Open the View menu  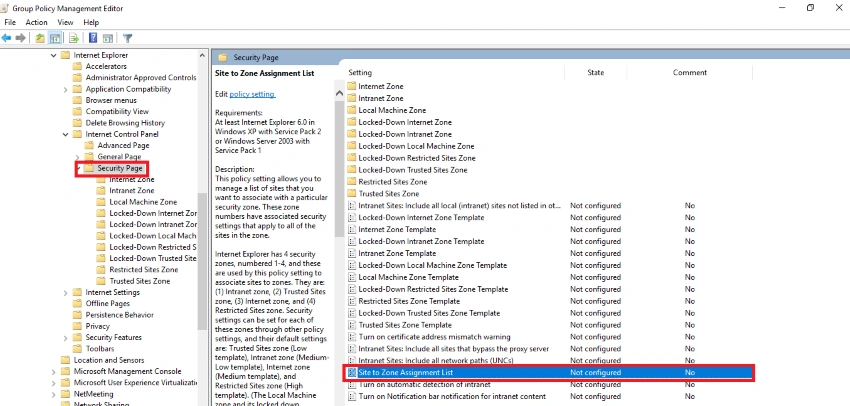tap(65, 22)
